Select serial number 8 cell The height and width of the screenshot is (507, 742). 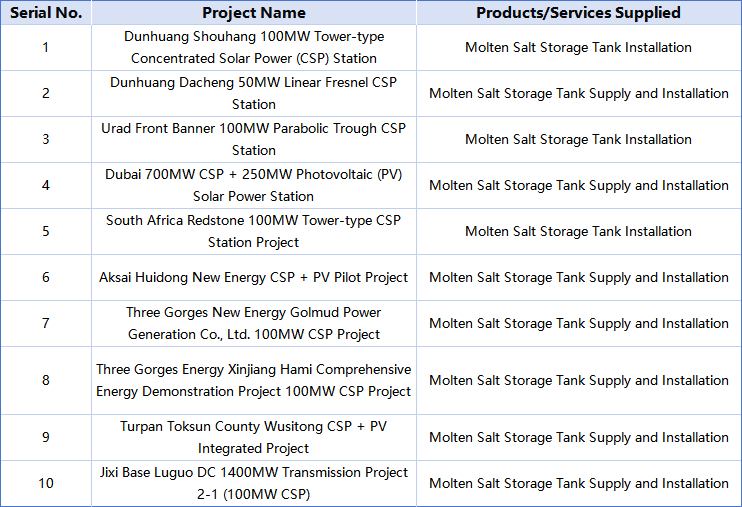[45, 380]
